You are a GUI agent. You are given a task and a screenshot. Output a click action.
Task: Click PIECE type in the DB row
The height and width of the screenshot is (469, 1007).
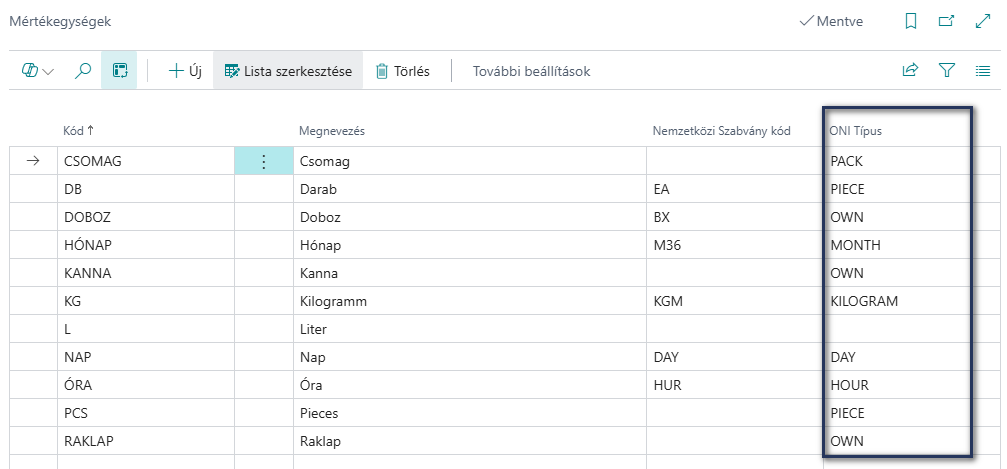[897, 190]
